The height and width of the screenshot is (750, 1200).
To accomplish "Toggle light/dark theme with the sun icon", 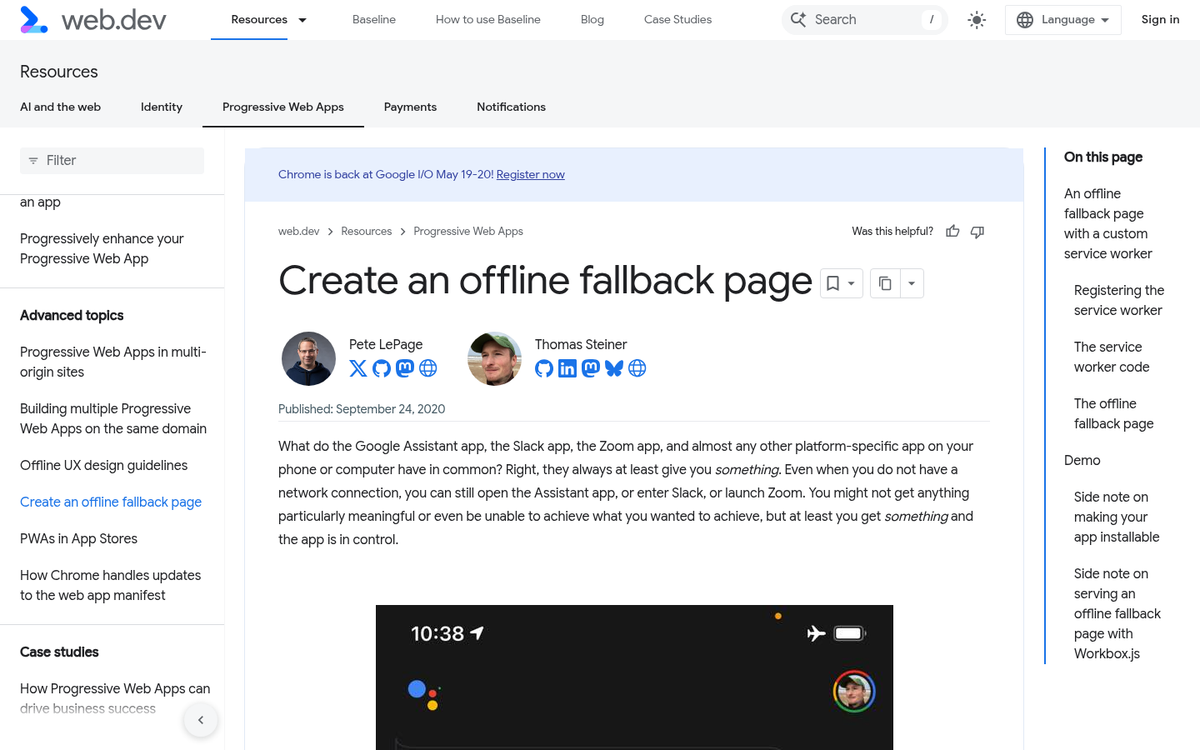I will [977, 19].
